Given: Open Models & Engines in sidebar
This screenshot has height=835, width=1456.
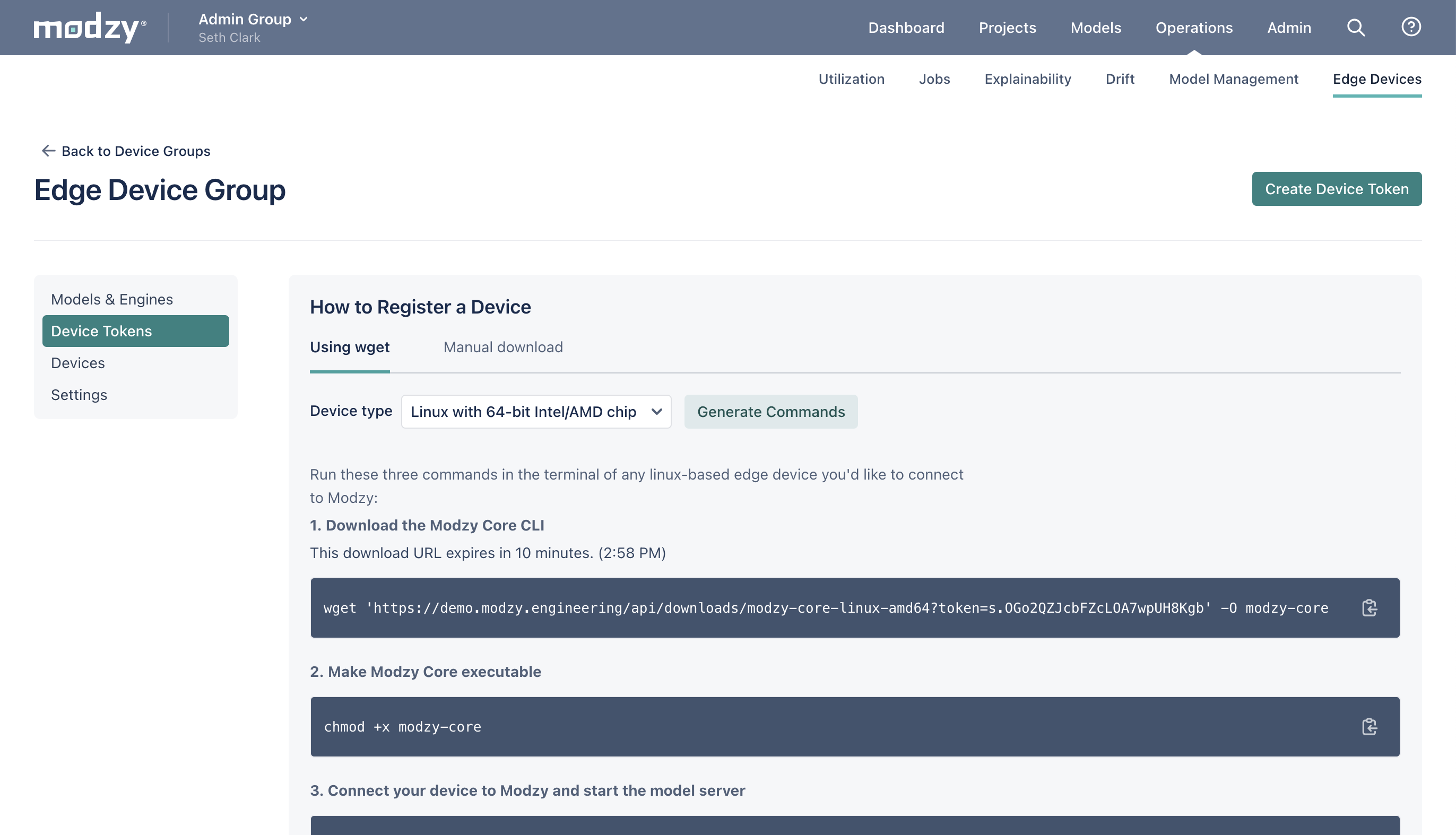Looking at the screenshot, I should [x=112, y=299].
